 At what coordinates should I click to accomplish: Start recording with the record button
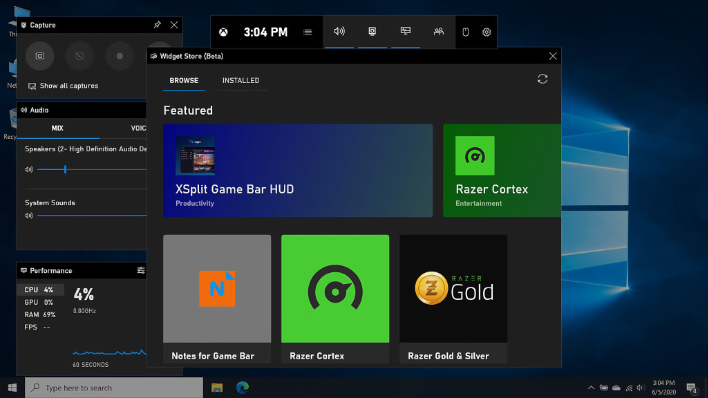tap(120, 56)
